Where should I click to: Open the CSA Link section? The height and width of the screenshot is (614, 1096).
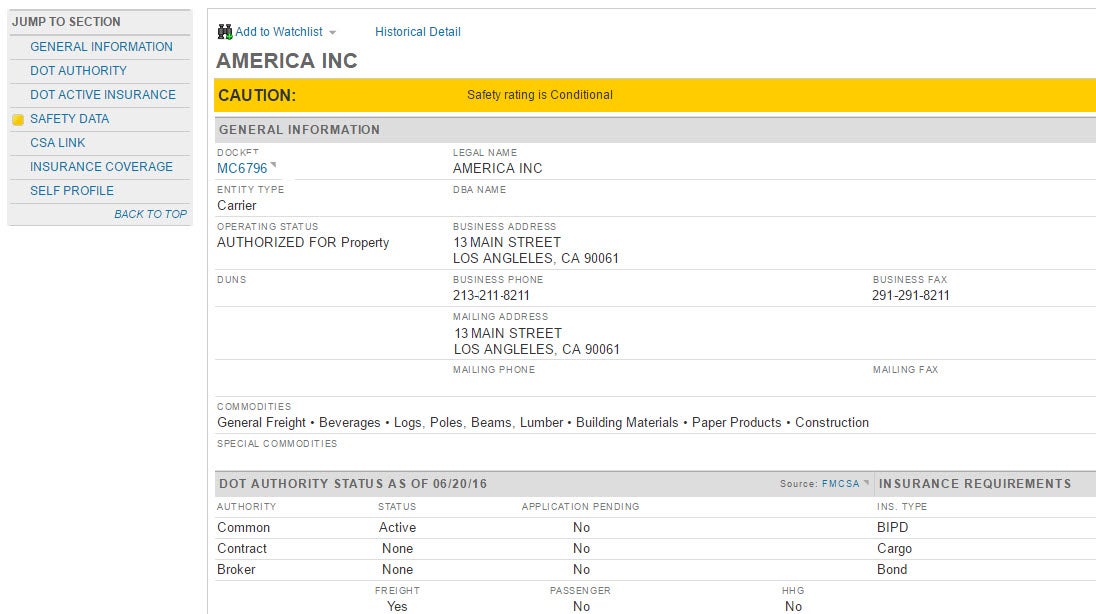click(58, 143)
